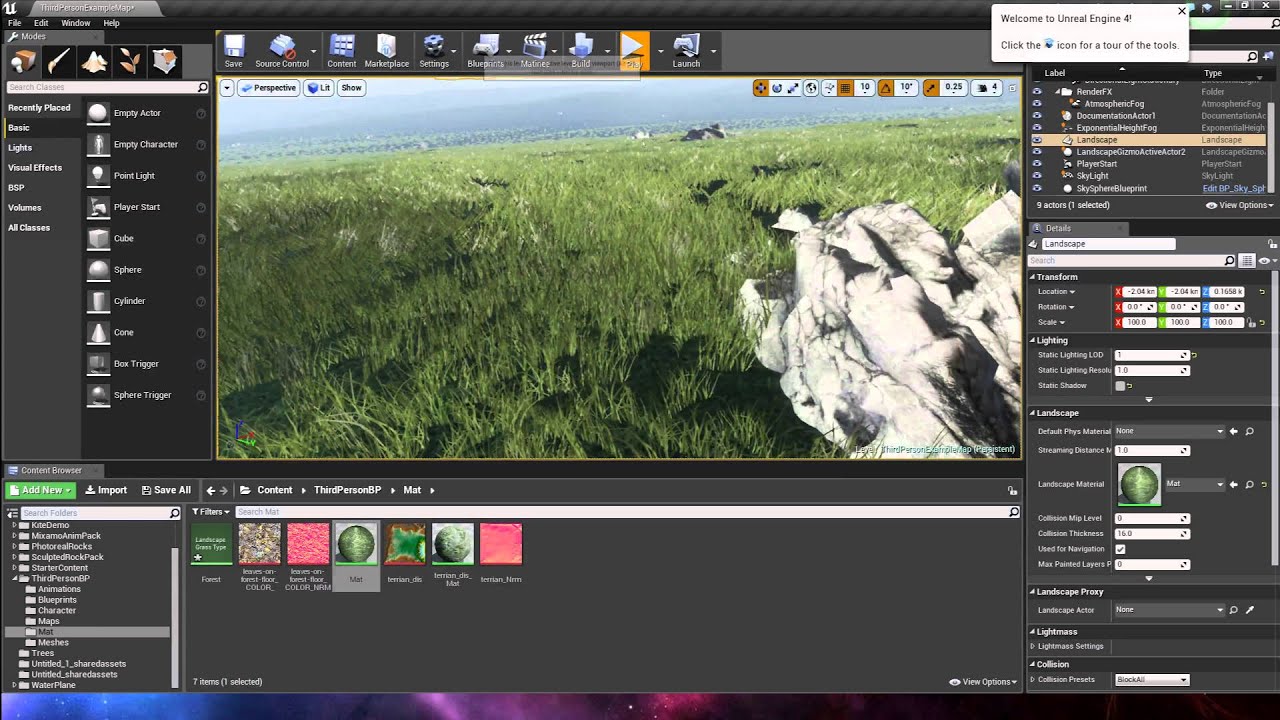Screen dimensions: 1280x720
Task: Select the Paint mode brush icon
Action: [x=59, y=62]
